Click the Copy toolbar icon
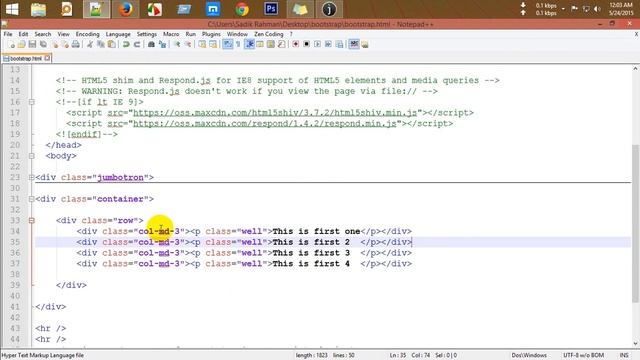The height and width of the screenshot is (360, 640). coord(100,44)
